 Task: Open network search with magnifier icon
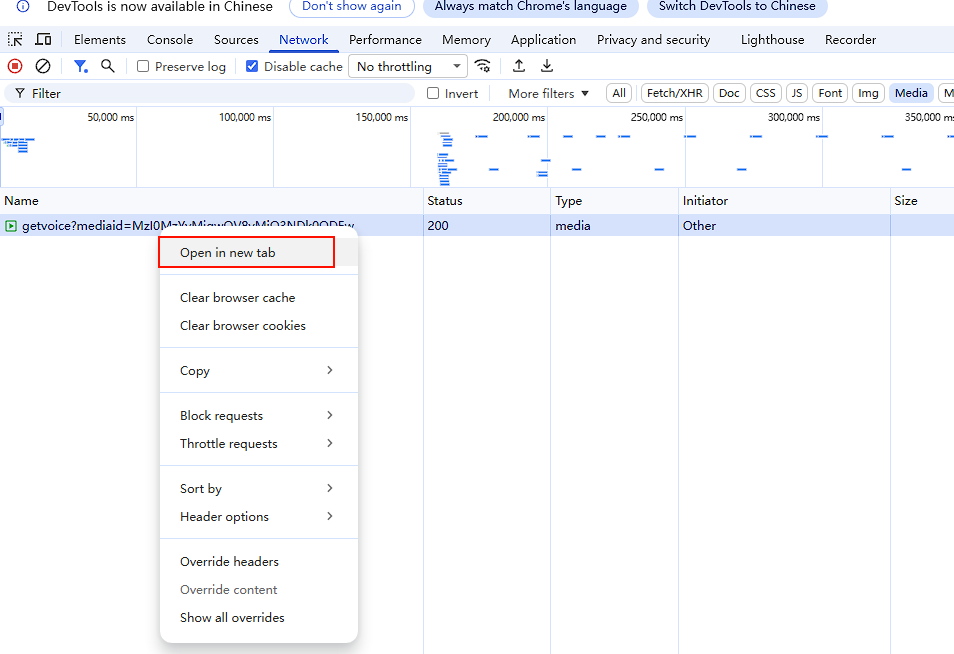click(108, 66)
